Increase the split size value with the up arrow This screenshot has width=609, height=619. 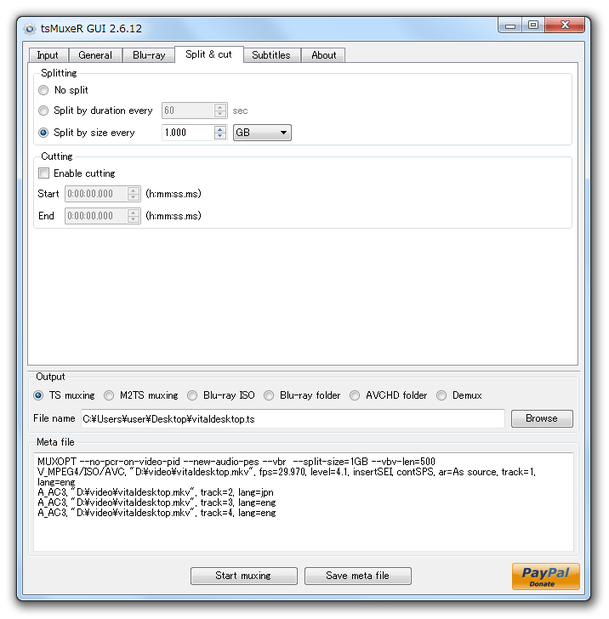coord(220,129)
